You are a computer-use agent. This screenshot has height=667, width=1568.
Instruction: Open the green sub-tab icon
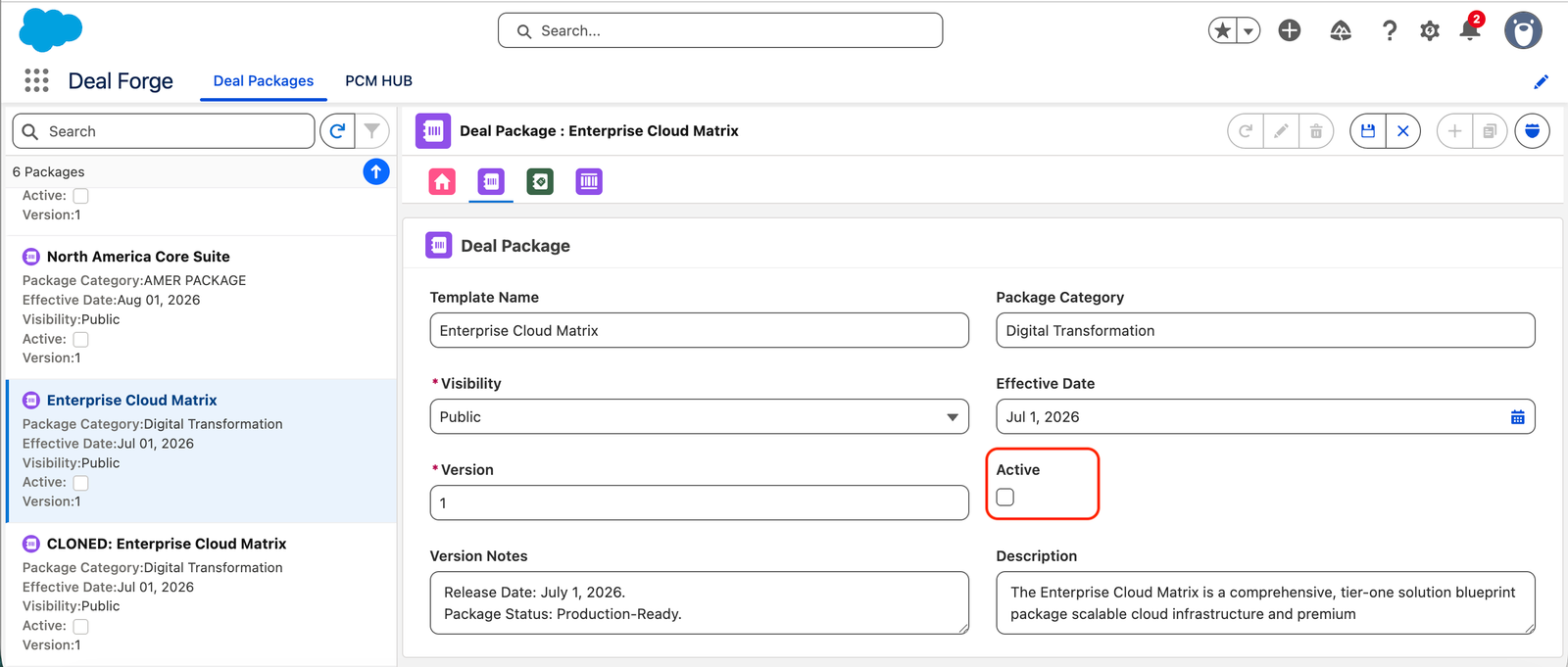click(540, 181)
